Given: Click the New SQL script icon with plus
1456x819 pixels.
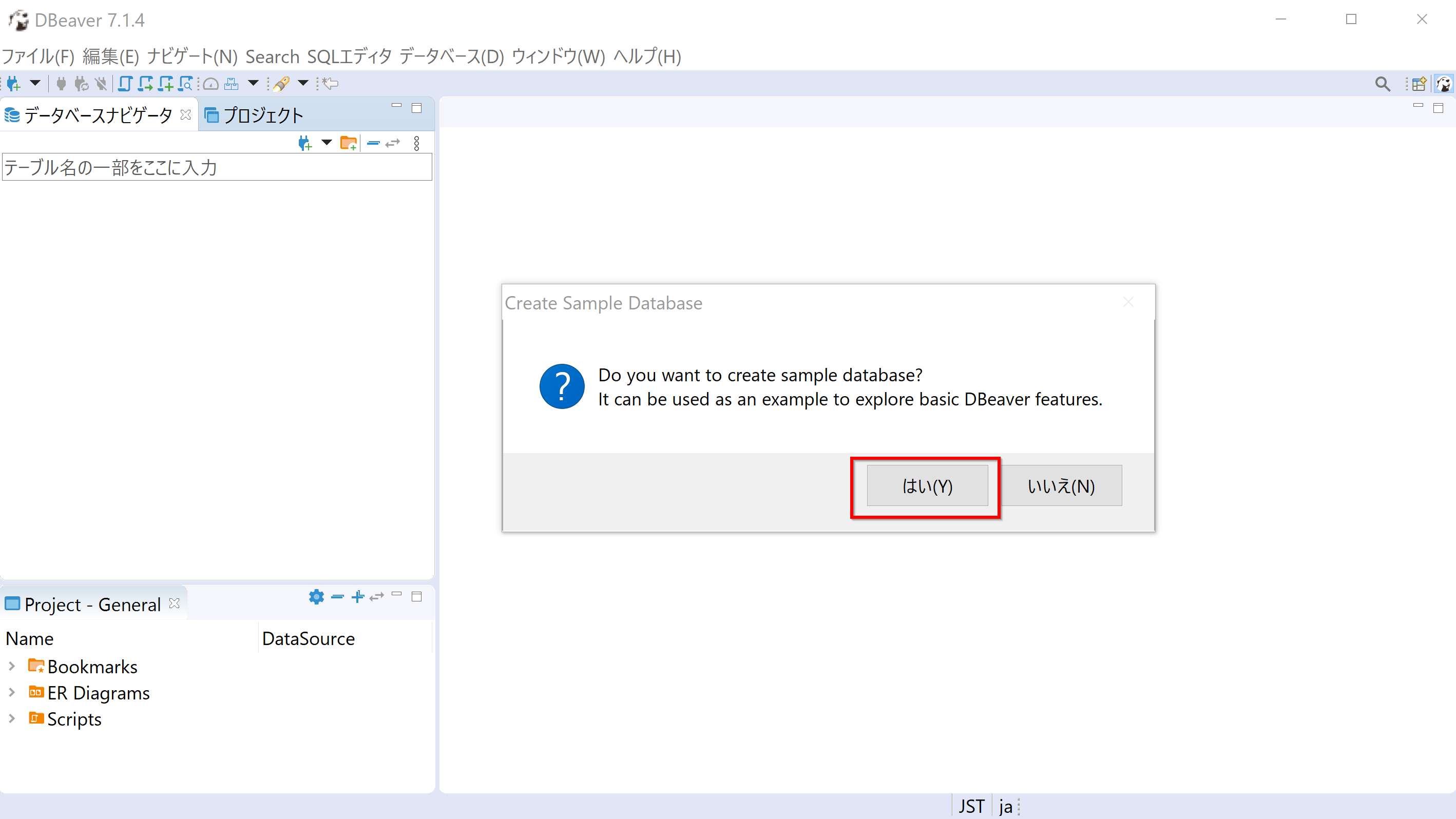Looking at the screenshot, I should coord(166,84).
